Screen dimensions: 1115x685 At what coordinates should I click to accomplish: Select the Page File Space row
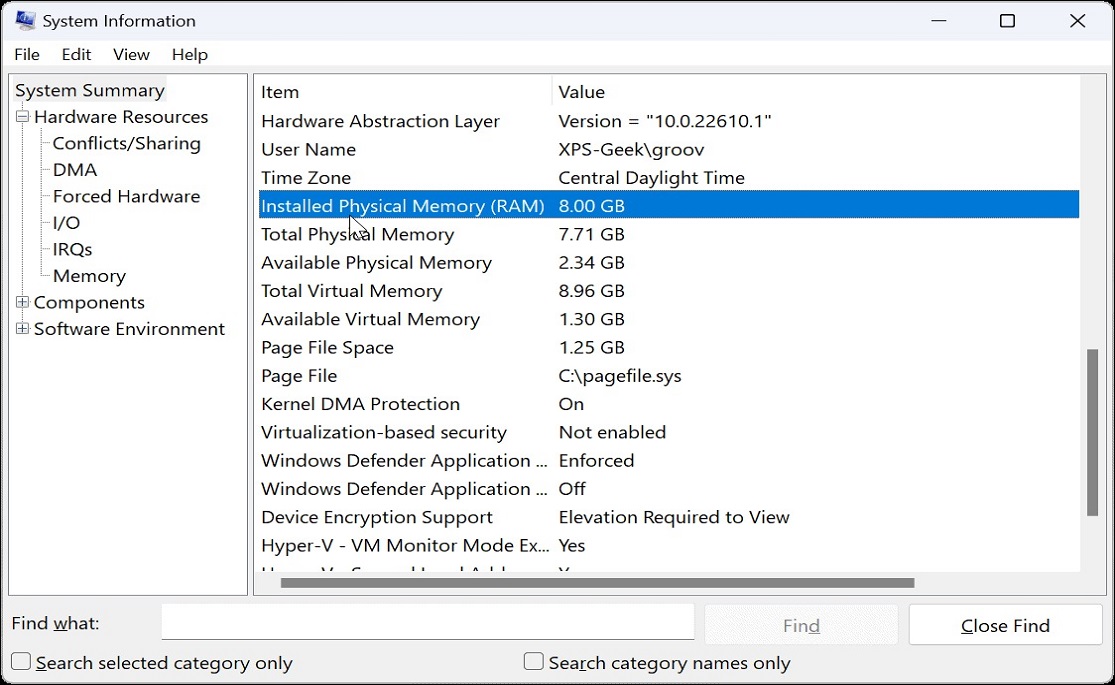pyautogui.click(x=668, y=347)
